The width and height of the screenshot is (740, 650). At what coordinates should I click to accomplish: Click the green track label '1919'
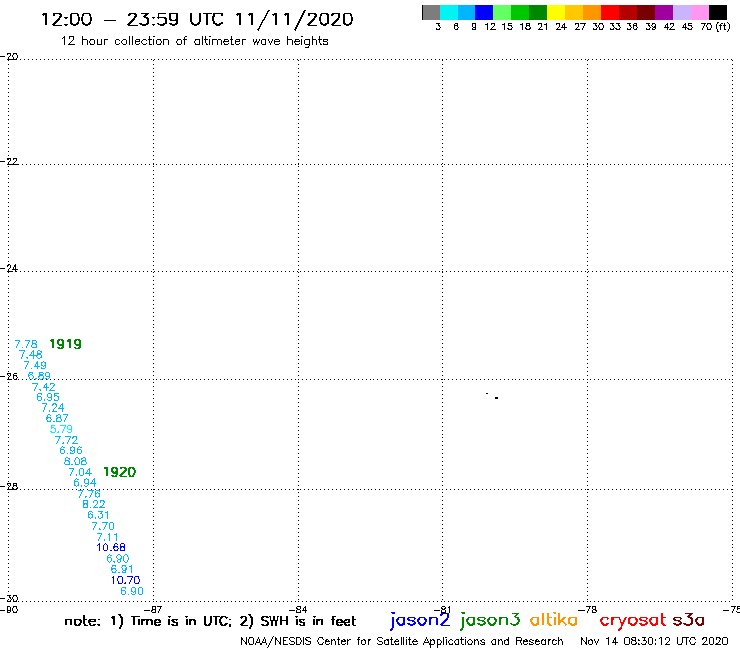tap(66, 344)
